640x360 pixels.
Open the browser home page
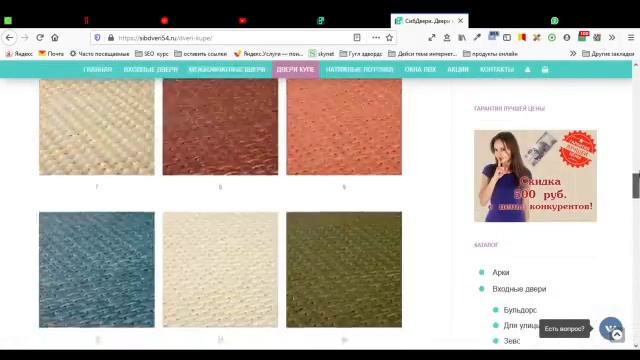click(x=55, y=38)
